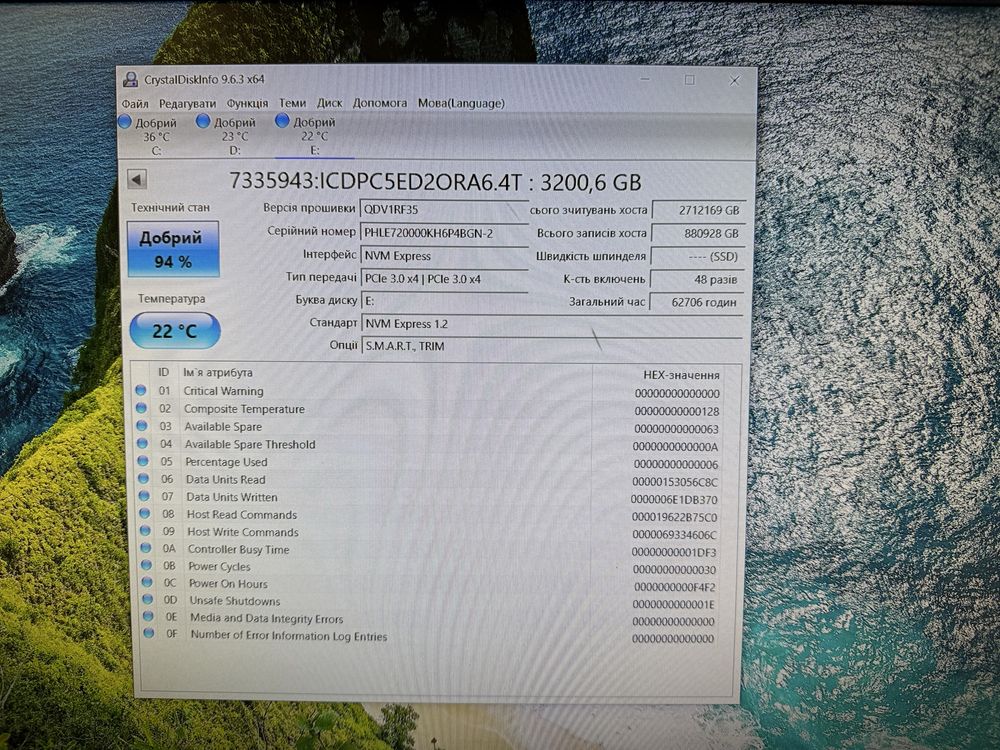Click the serial number field PHLE720000KH6P4BGN-2
Screen dimensions: 1000x750
(x=444, y=233)
